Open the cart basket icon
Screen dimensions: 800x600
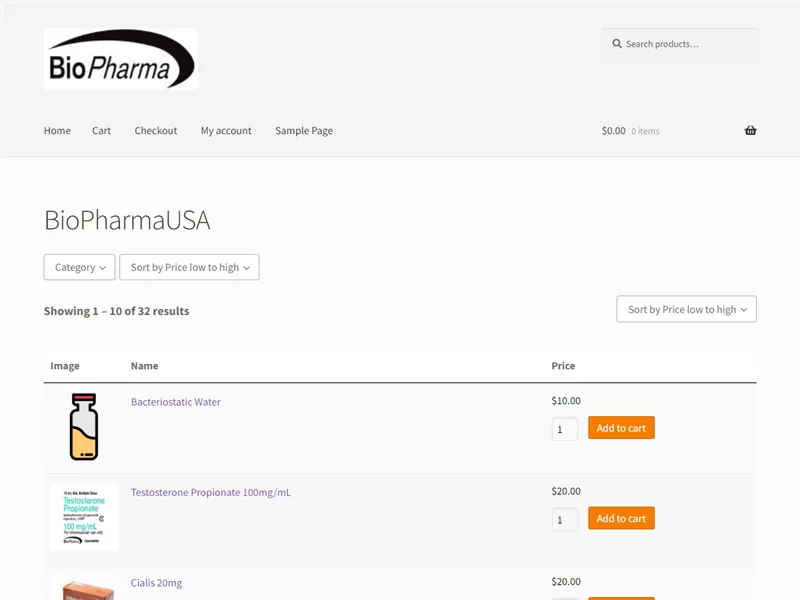coord(749,130)
